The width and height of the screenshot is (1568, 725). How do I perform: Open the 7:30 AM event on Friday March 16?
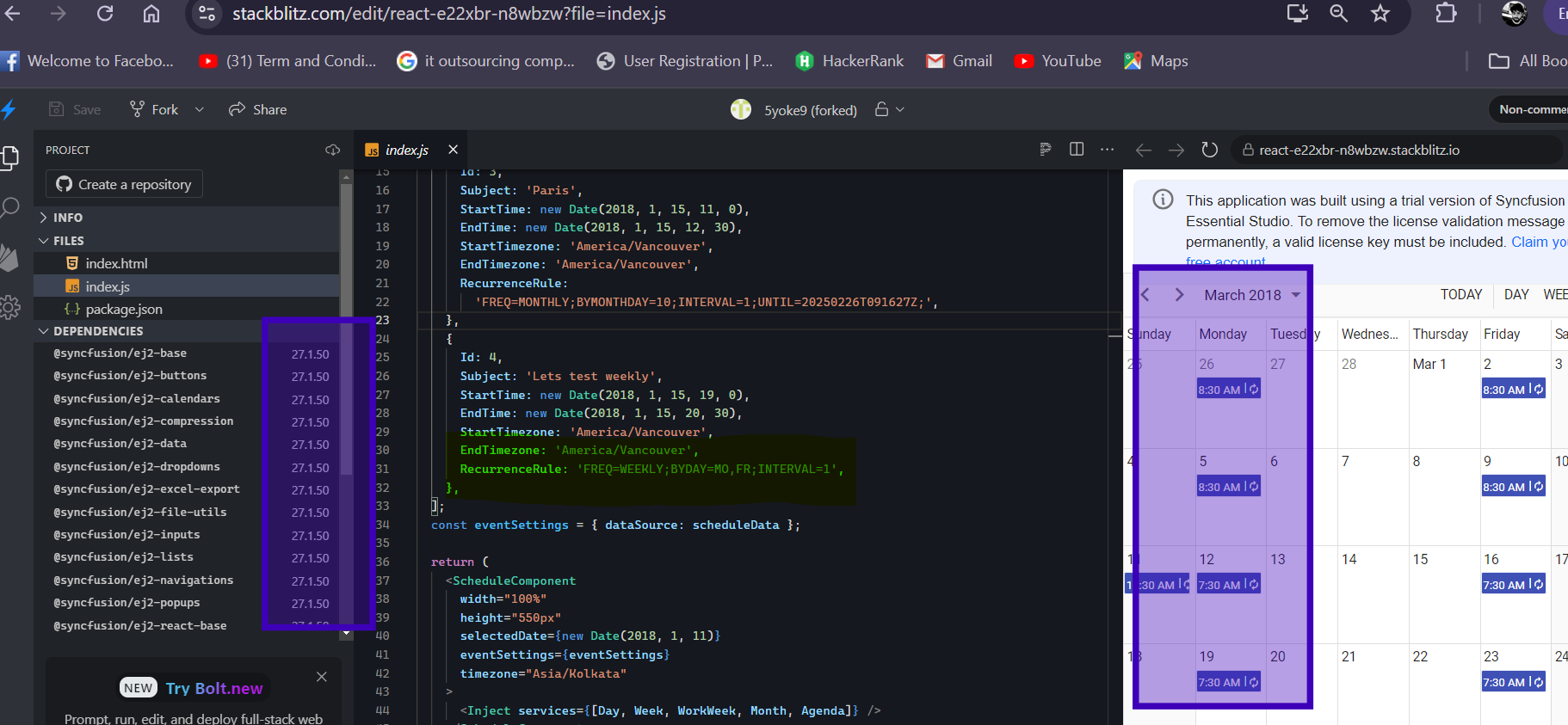point(1513,585)
